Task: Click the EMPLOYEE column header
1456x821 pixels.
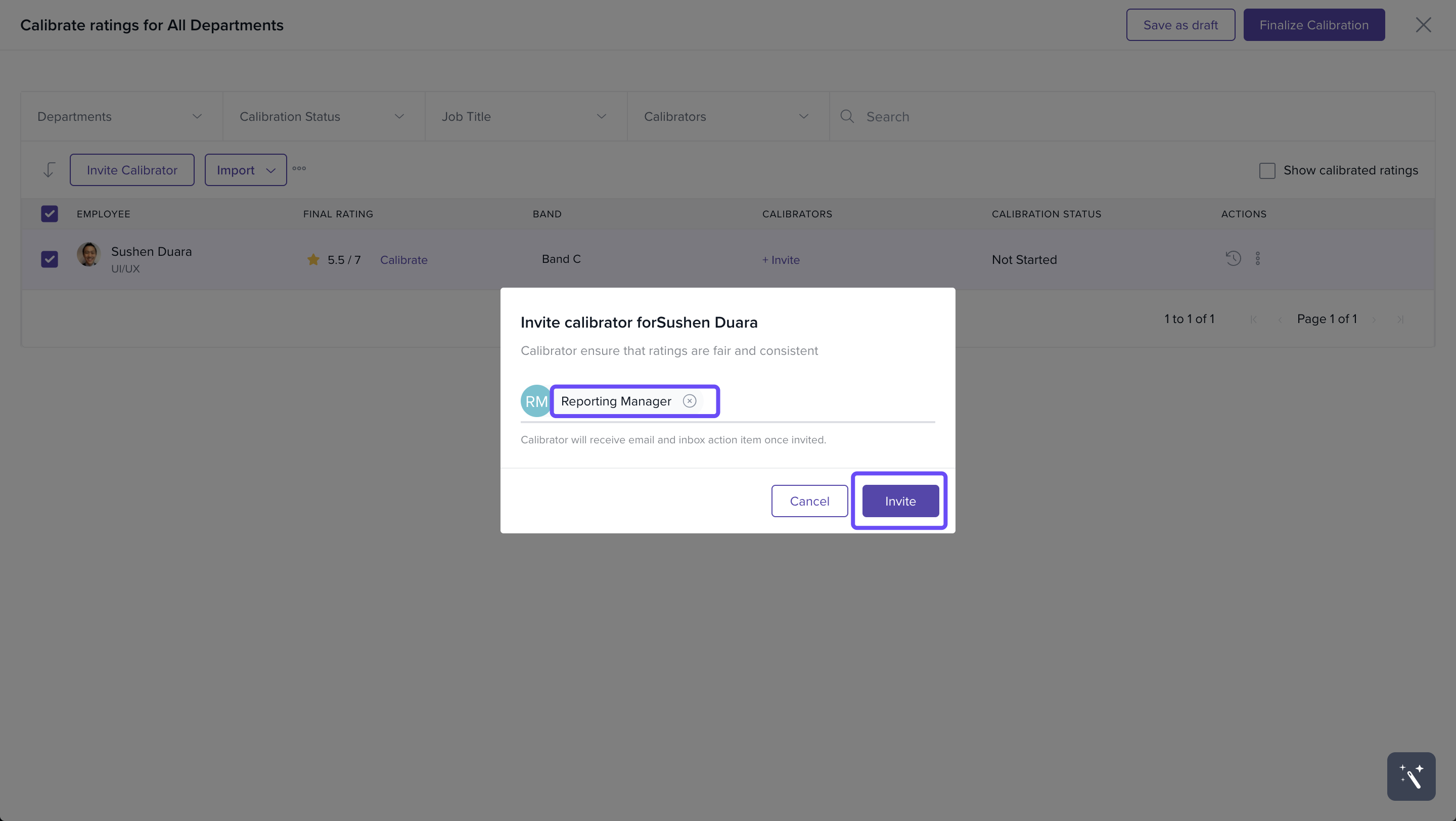Action: pyautogui.click(x=104, y=214)
